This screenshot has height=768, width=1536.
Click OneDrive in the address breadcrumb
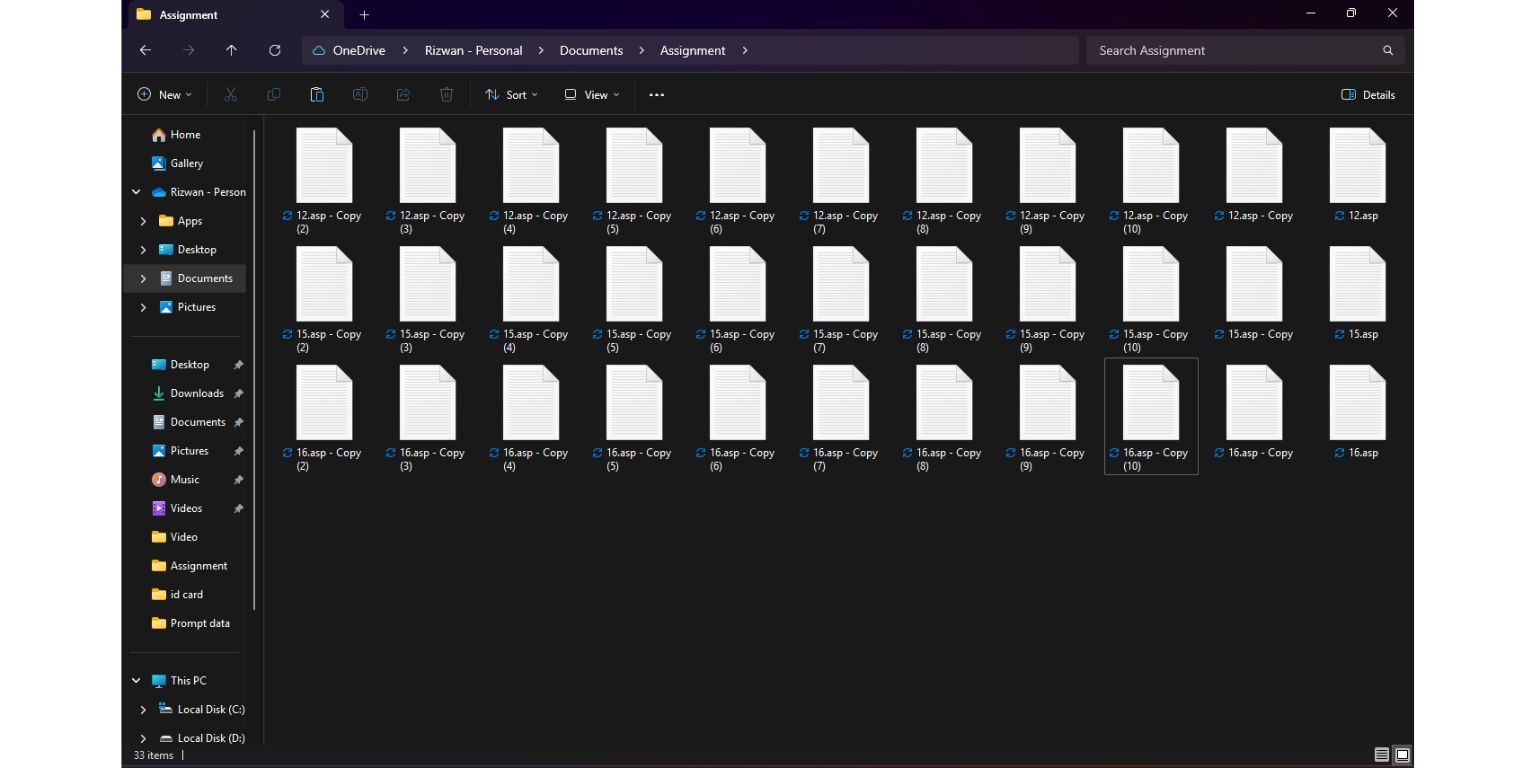359,50
